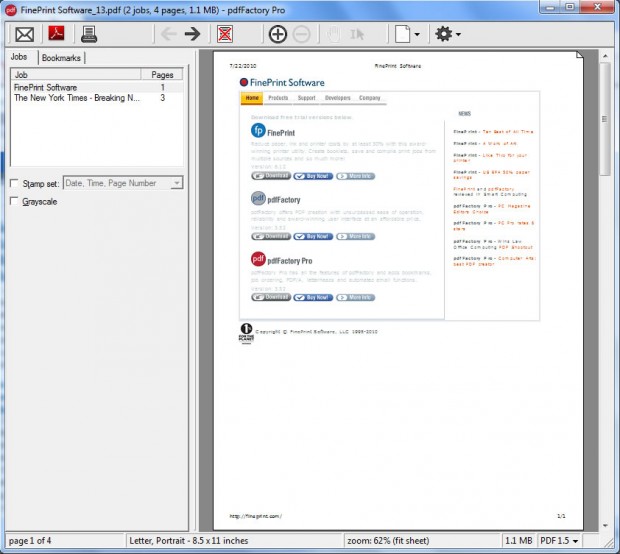Viewport: 620px width, 554px height.
Task: Click the FinePrint Software logo in preview
Action: pos(282,83)
